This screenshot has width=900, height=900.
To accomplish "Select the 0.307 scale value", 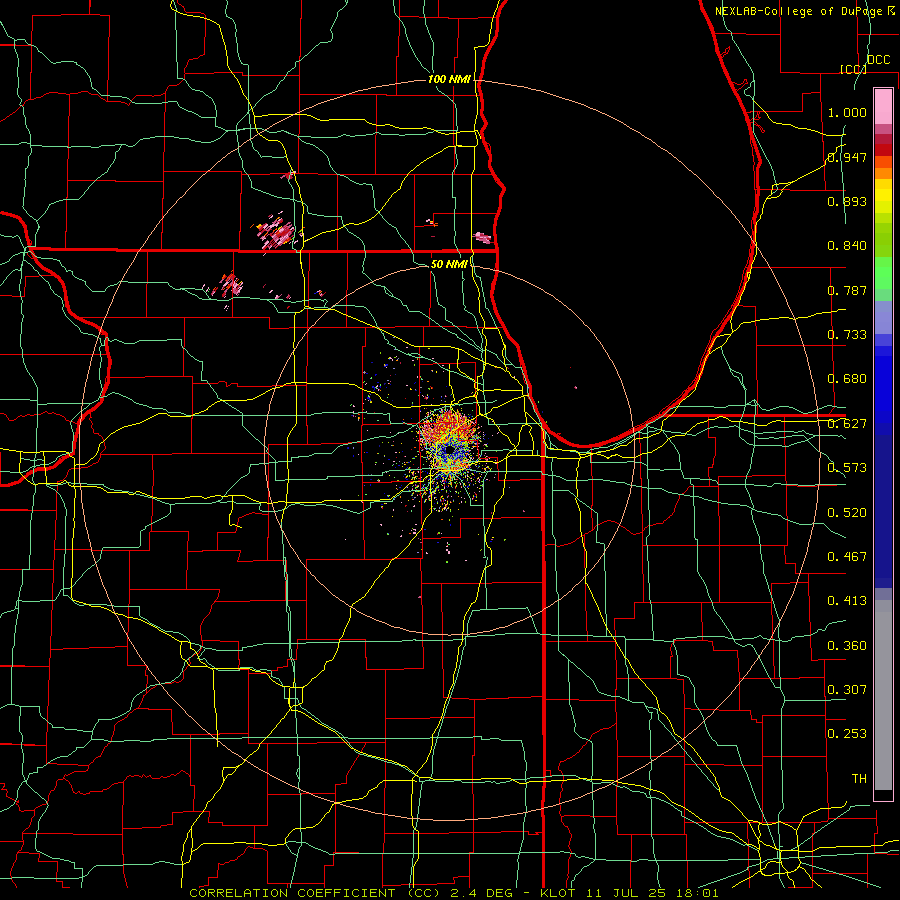I will [847, 690].
